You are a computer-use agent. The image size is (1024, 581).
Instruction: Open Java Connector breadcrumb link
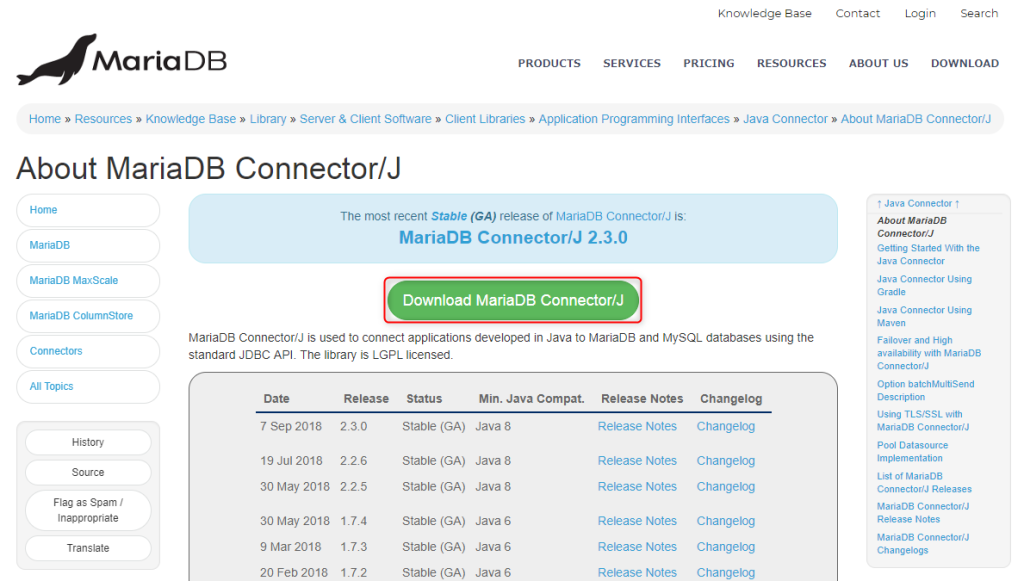click(x=785, y=119)
